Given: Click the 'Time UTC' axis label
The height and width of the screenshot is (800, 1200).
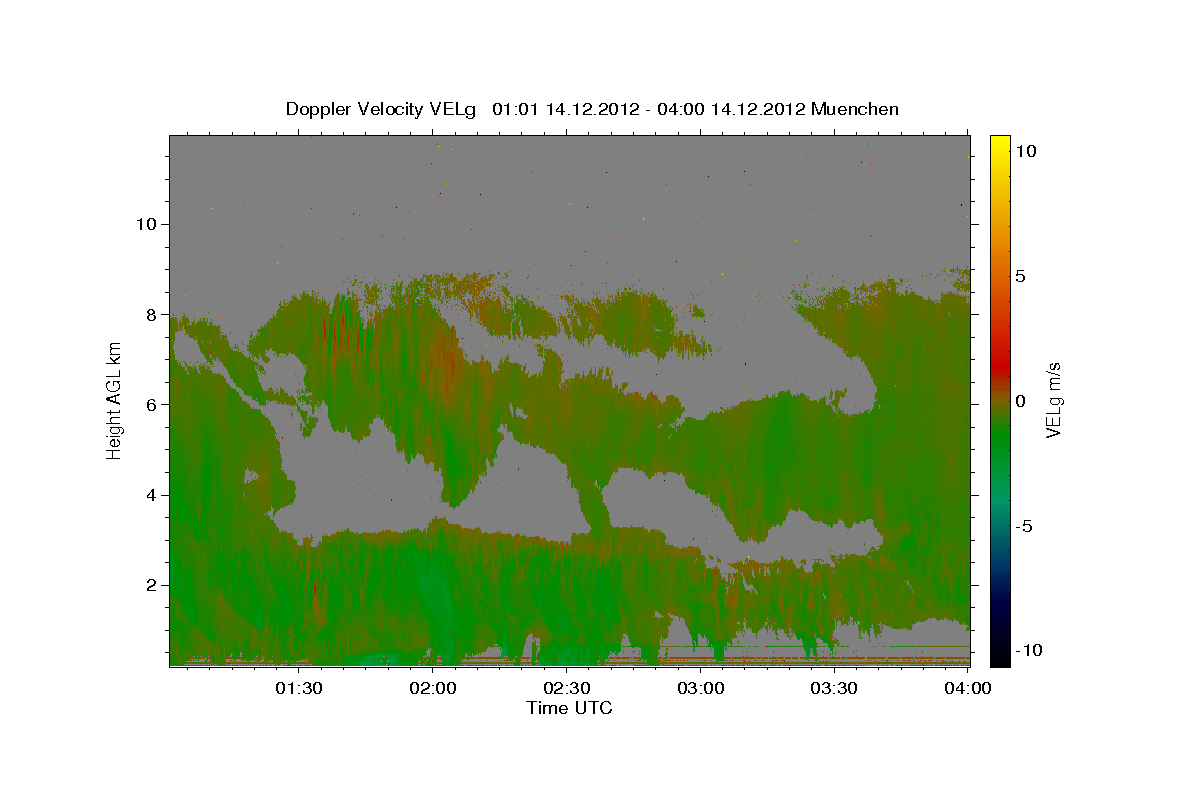Looking at the screenshot, I should coord(569,708).
